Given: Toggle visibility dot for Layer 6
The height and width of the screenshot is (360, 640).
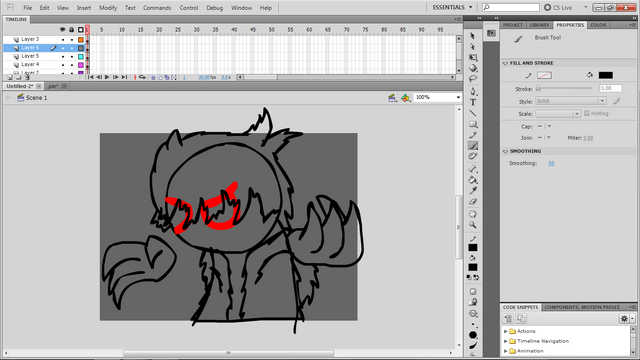Looking at the screenshot, I should (63, 48).
